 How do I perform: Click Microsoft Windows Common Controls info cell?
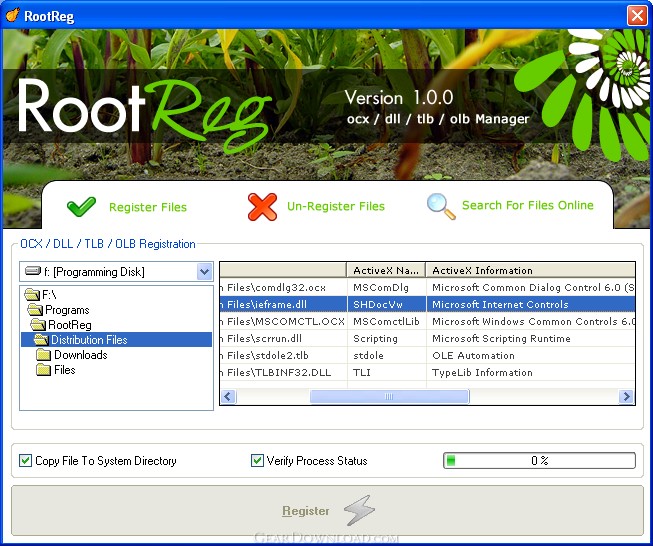point(531,322)
